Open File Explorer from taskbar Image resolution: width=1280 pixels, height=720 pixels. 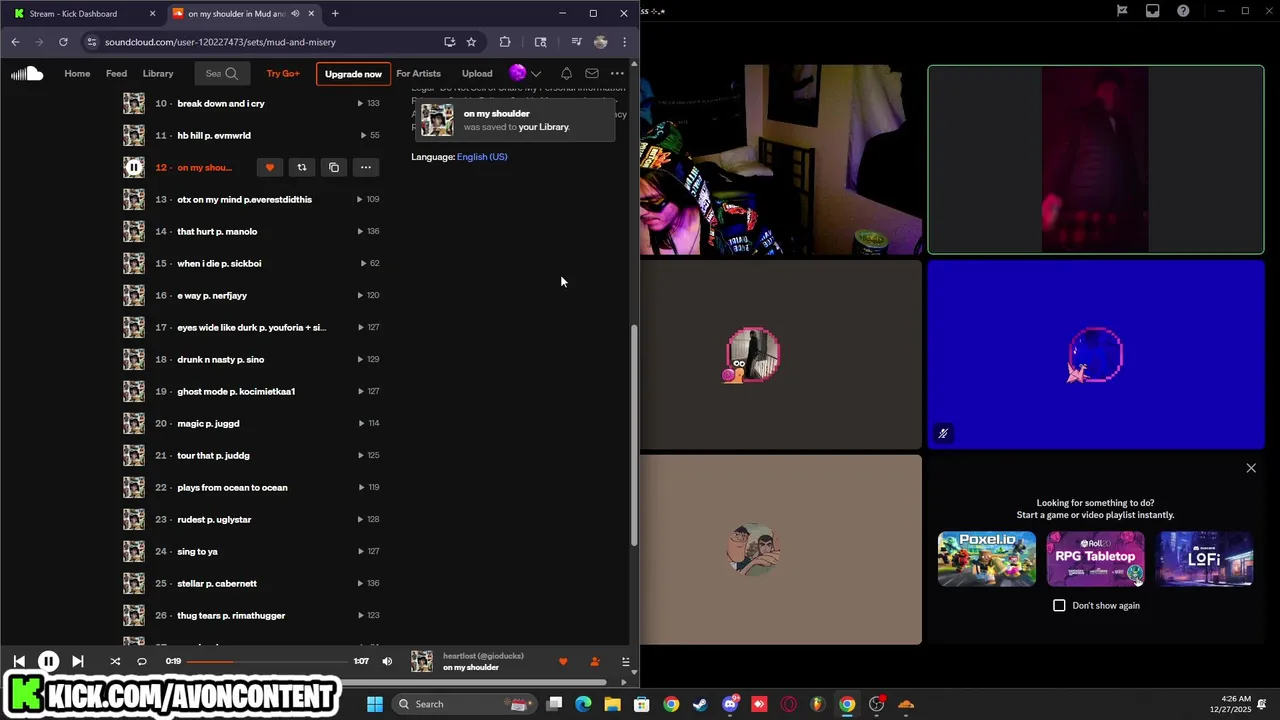[x=612, y=704]
